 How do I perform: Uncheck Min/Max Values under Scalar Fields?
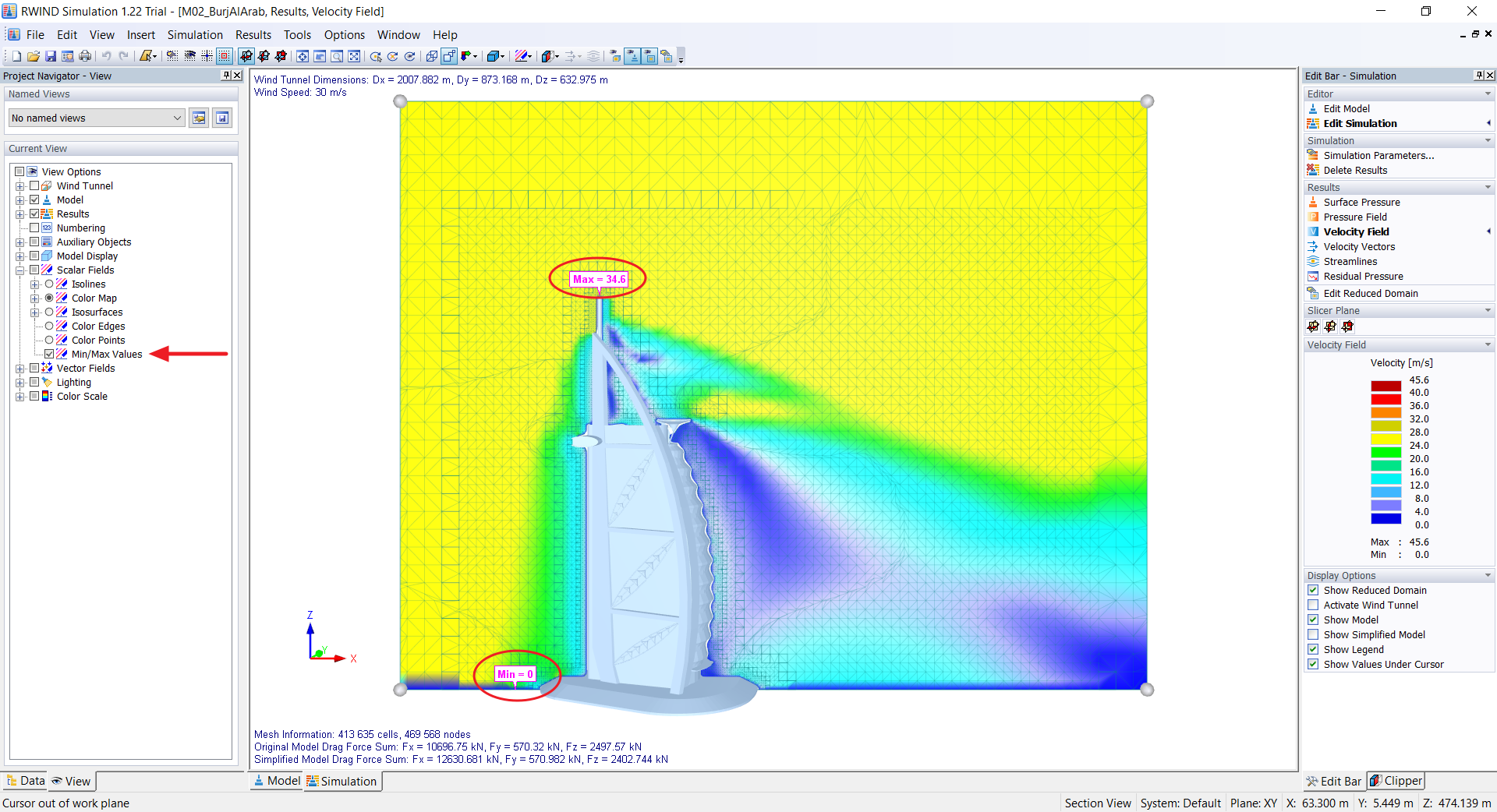(49, 354)
